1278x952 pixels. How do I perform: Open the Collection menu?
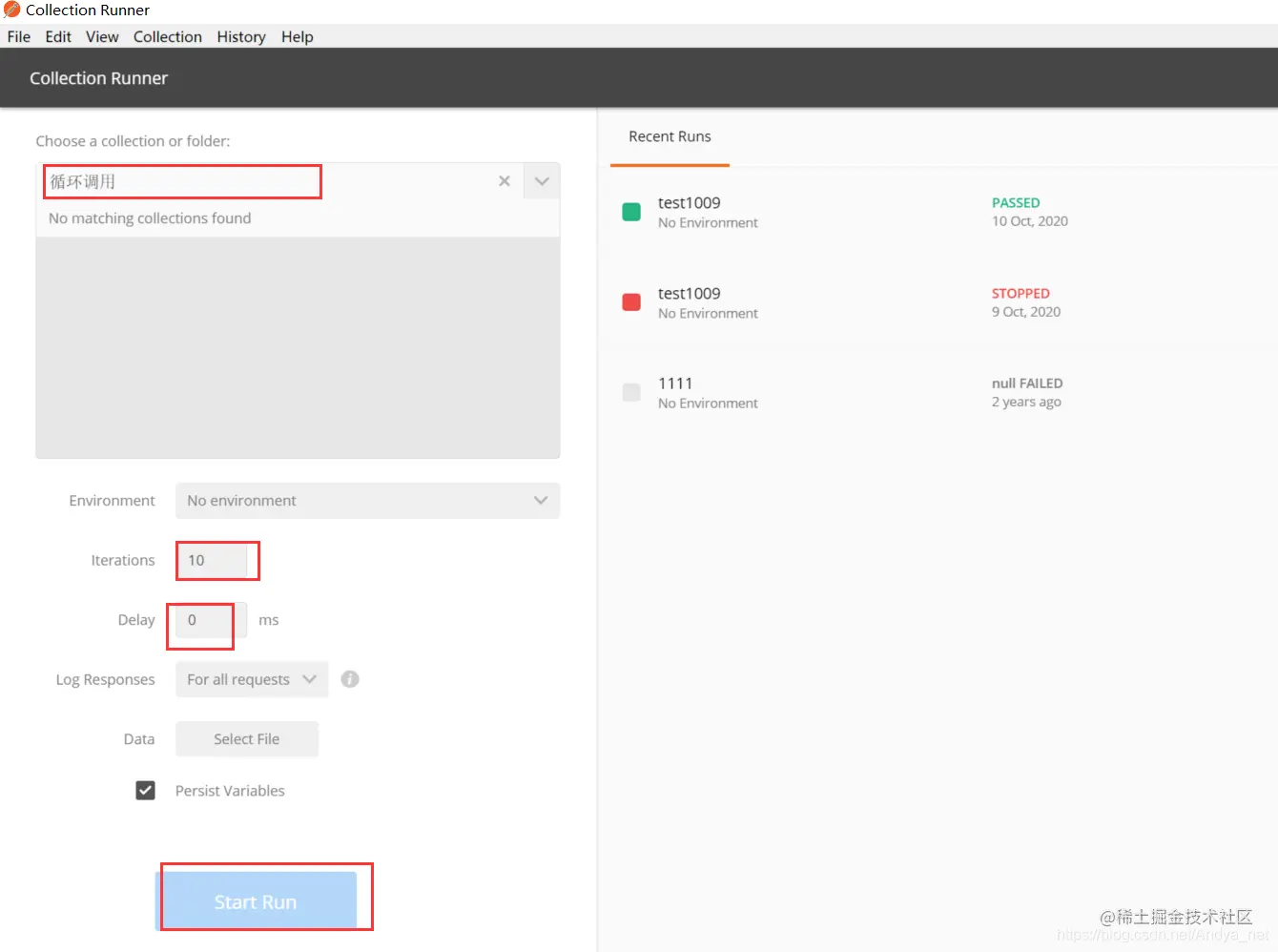point(168,36)
